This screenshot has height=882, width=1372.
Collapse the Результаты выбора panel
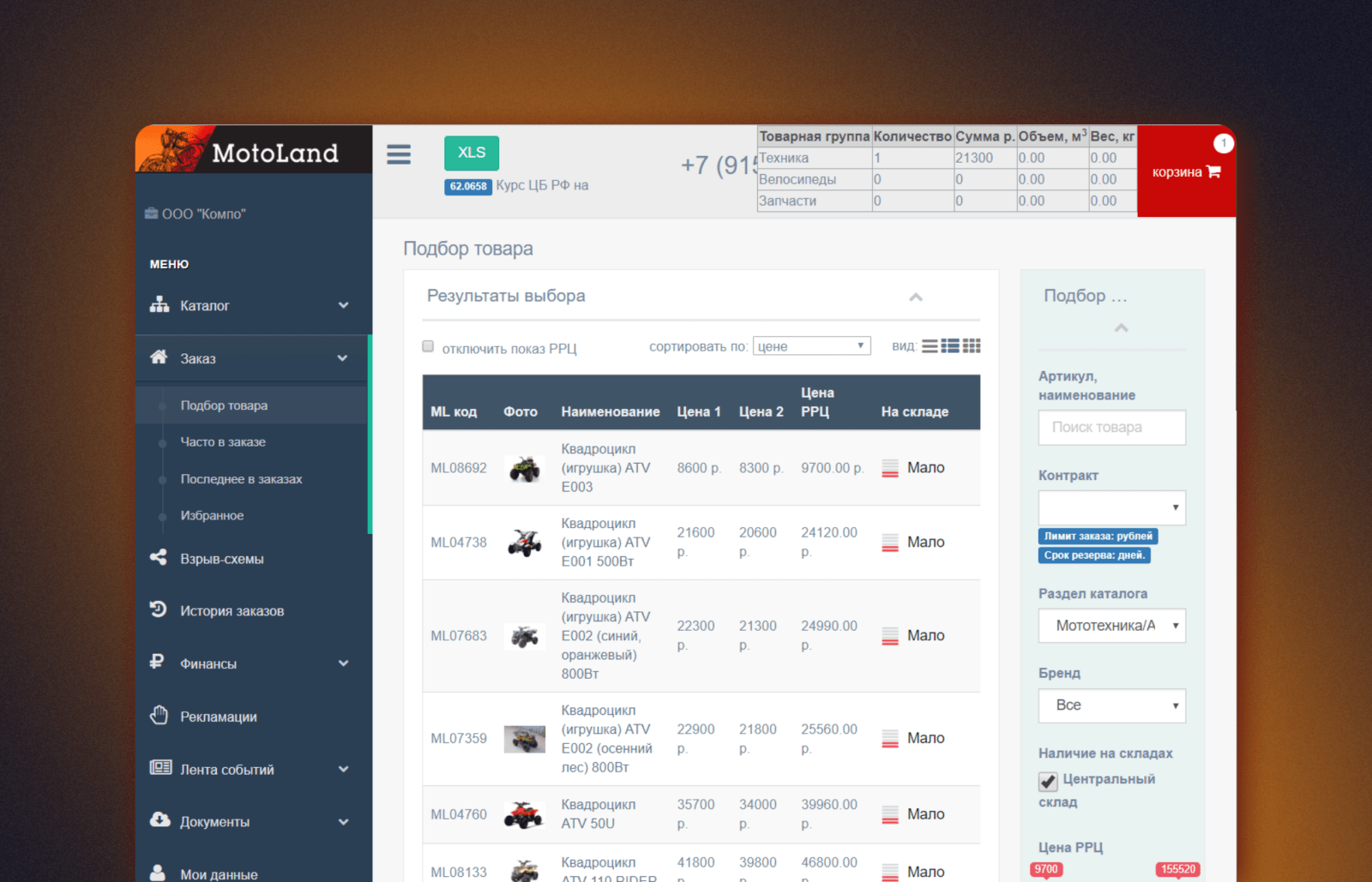pyautogui.click(x=916, y=297)
